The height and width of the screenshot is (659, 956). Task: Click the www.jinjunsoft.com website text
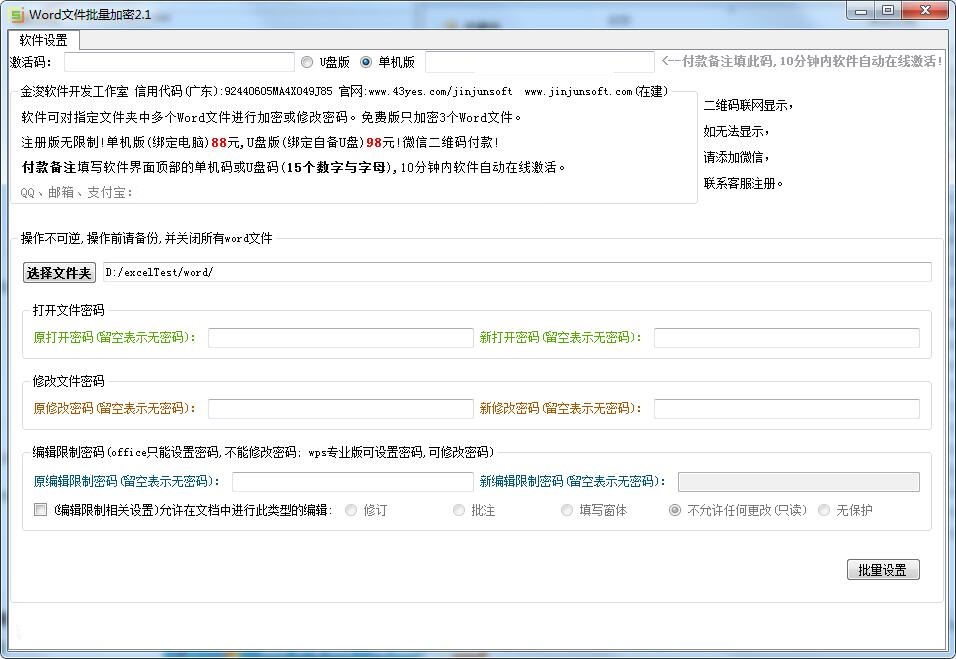(x=578, y=91)
